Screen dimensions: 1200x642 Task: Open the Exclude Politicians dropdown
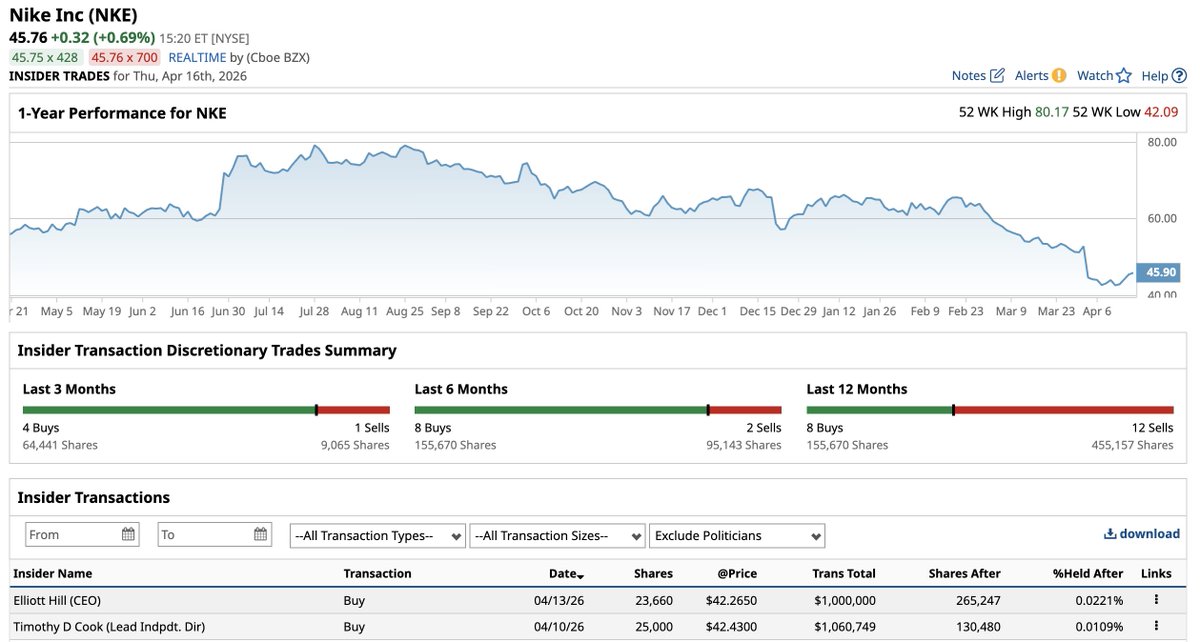[737, 536]
